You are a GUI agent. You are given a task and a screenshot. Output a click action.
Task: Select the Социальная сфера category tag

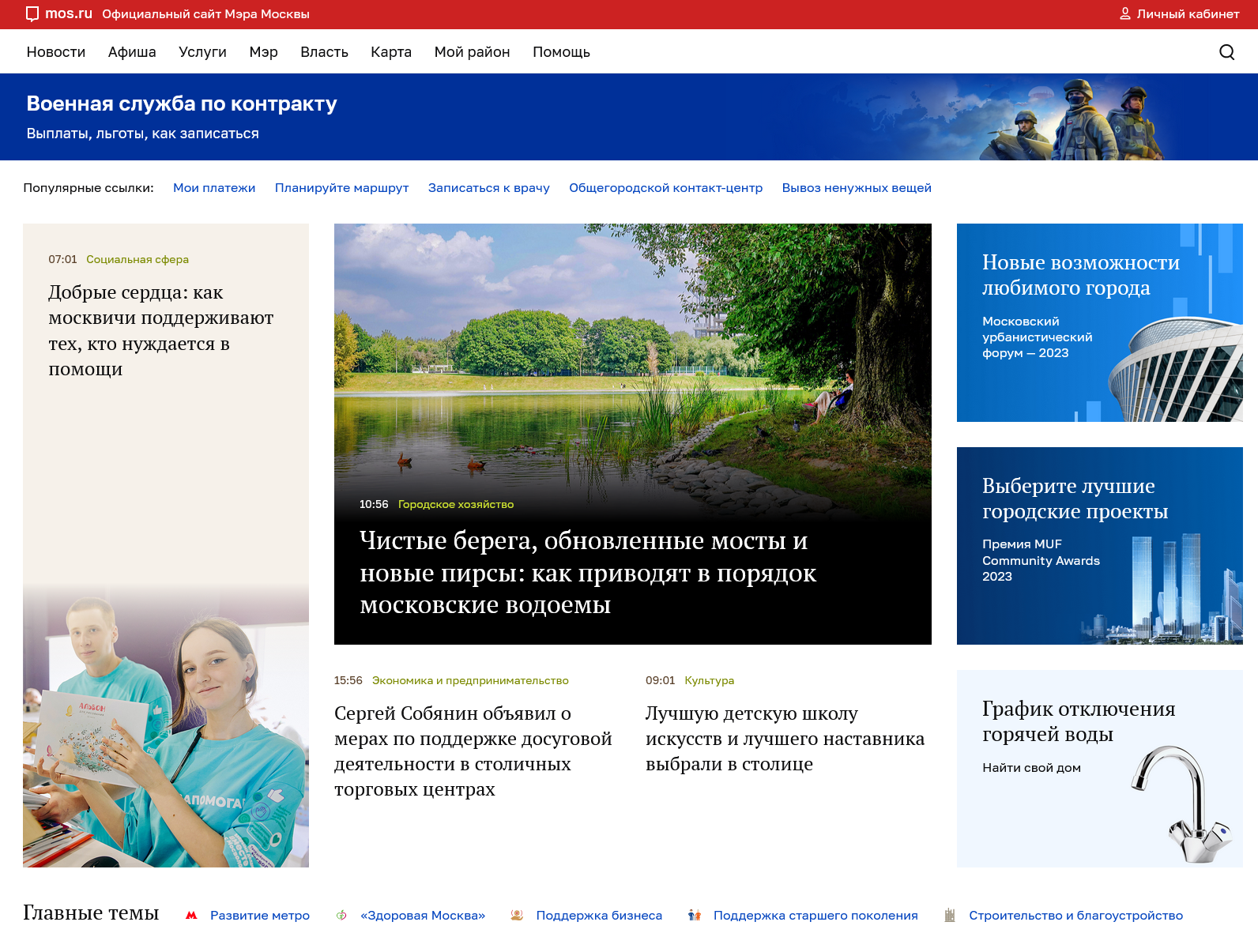point(137,259)
